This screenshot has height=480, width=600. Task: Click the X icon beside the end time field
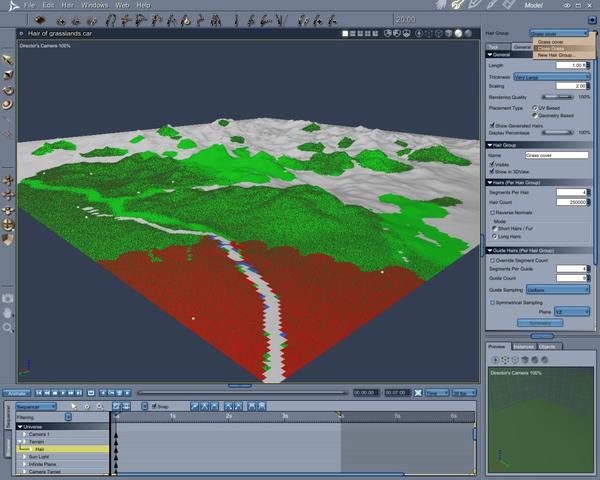[x=418, y=393]
